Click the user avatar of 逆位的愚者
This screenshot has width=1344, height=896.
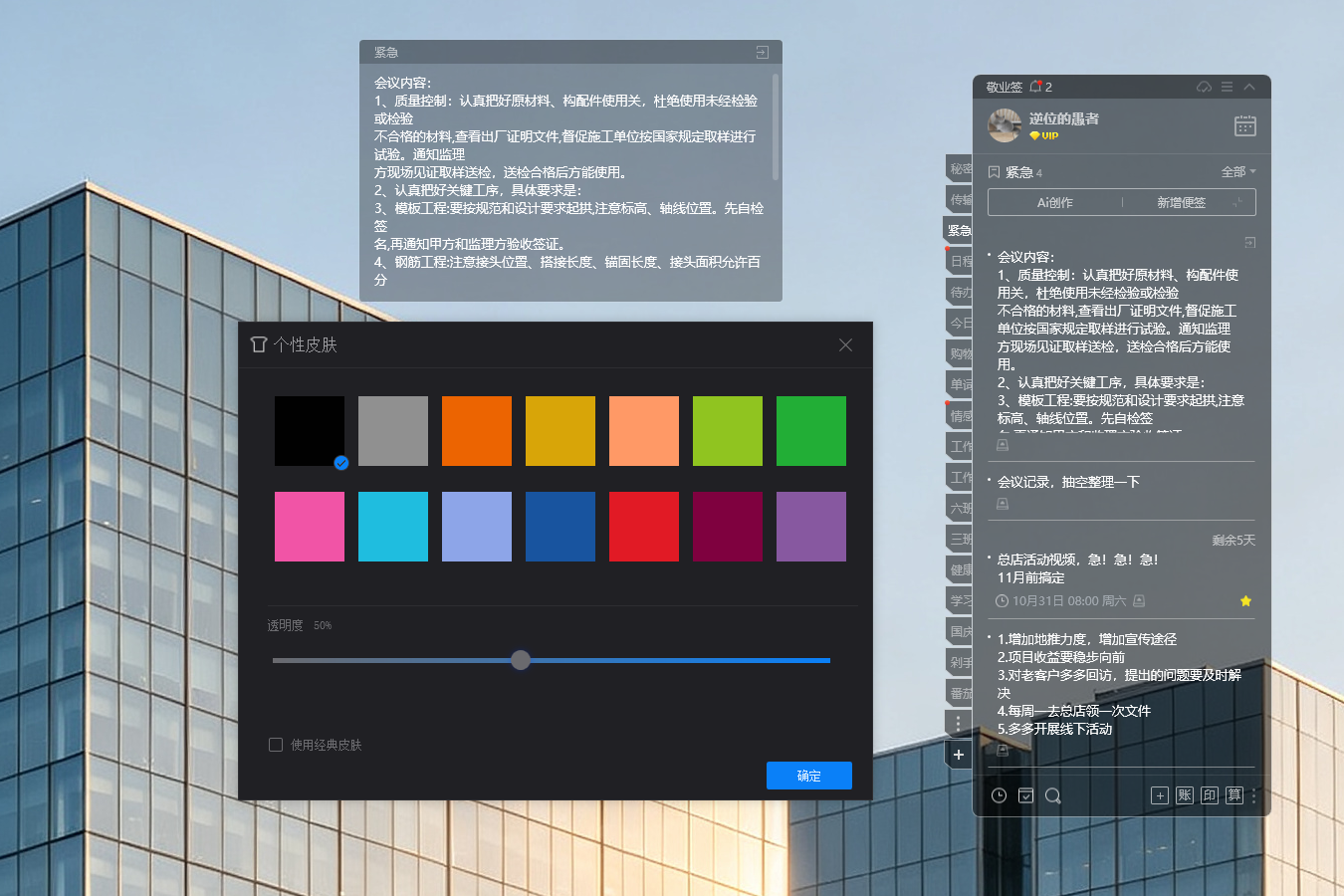[1005, 126]
